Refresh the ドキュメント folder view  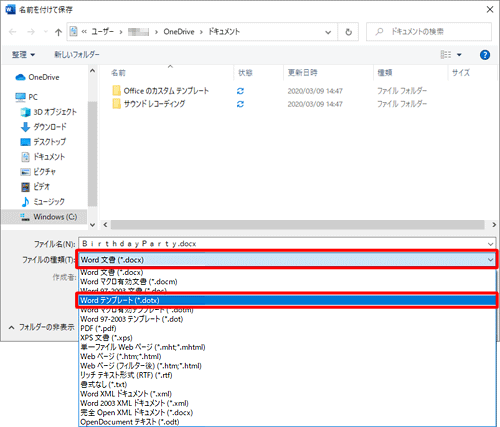coord(348,32)
